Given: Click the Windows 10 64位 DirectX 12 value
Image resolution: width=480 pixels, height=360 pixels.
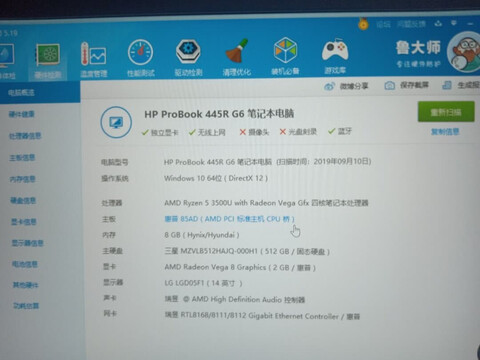Looking at the screenshot, I should (216, 178).
